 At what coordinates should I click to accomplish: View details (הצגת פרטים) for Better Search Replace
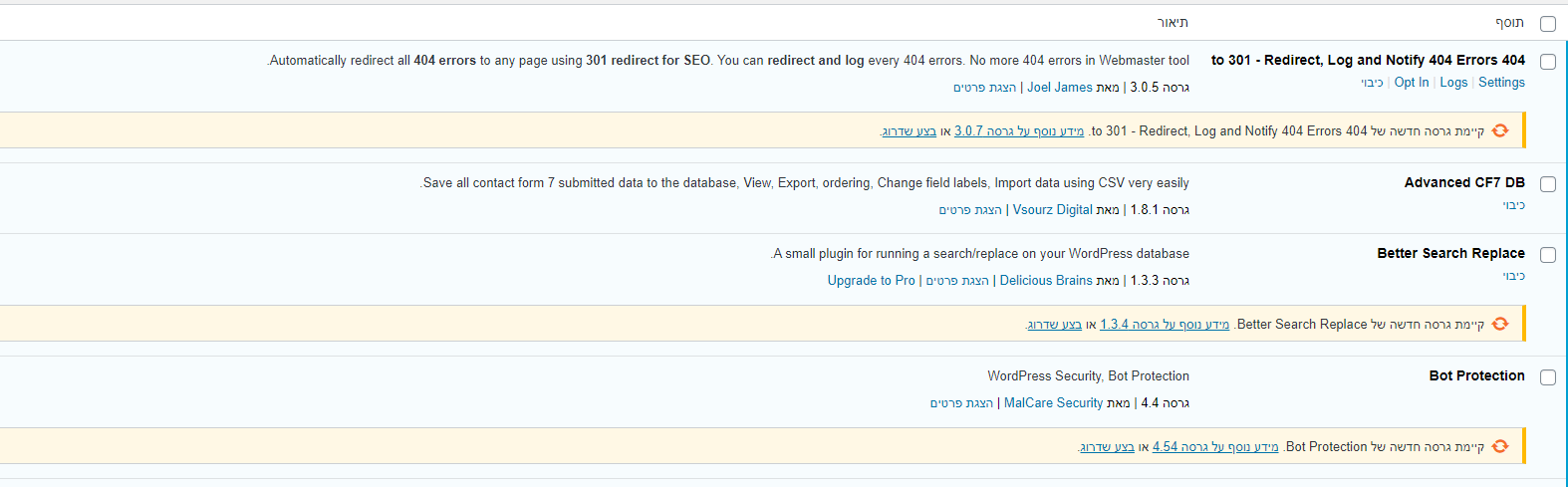(x=957, y=281)
